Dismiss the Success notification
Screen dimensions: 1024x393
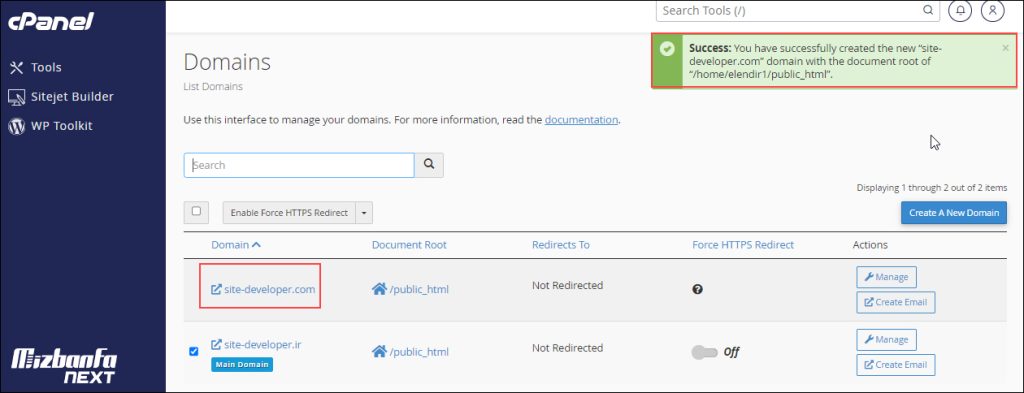(1005, 48)
